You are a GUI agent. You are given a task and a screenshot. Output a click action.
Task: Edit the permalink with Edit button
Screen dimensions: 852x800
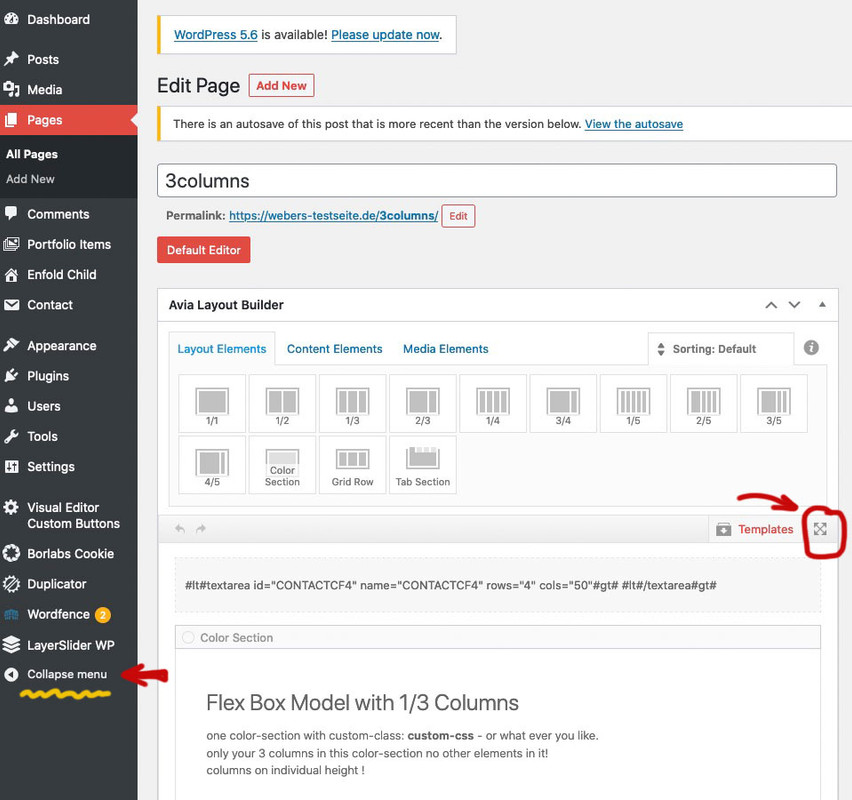[x=458, y=216]
